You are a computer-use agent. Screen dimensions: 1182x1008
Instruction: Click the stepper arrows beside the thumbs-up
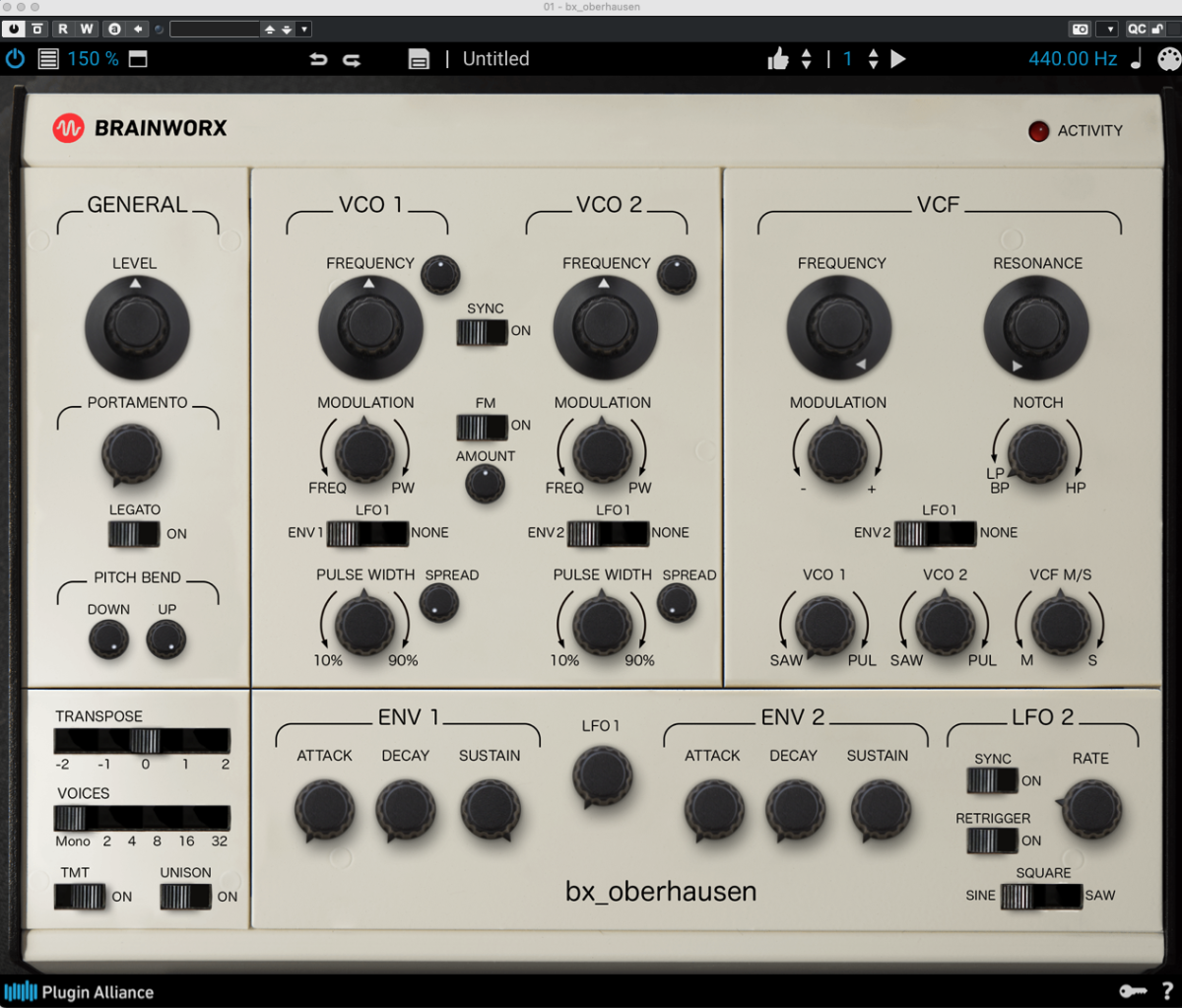[807, 59]
